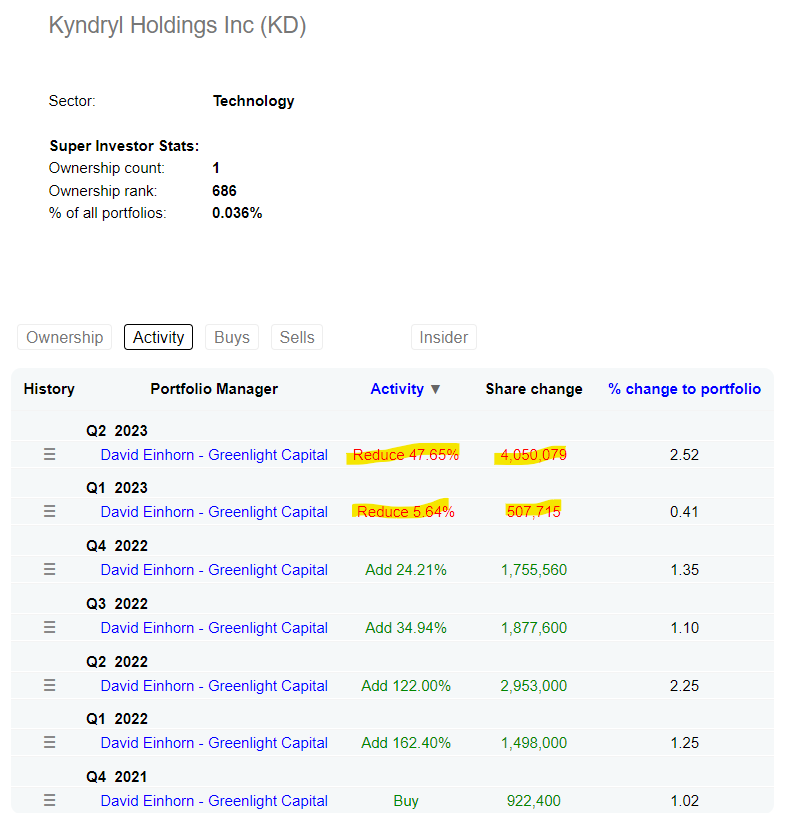Click portfolio change value 1.35
The width and height of the screenshot is (786, 821).
[684, 570]
